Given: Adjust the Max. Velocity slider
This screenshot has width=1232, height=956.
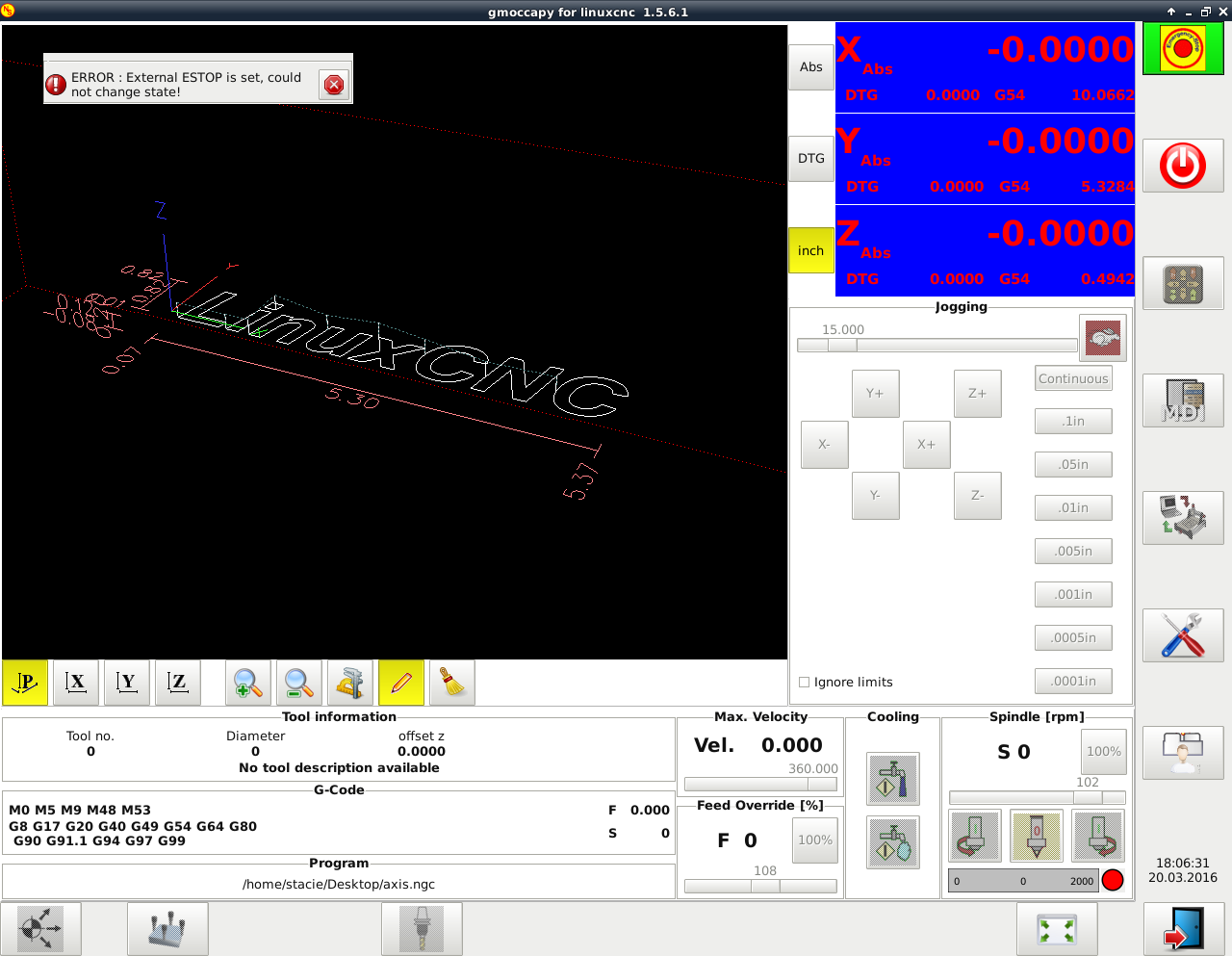Looking at the screenshot, I should click(x=760, y=785).
